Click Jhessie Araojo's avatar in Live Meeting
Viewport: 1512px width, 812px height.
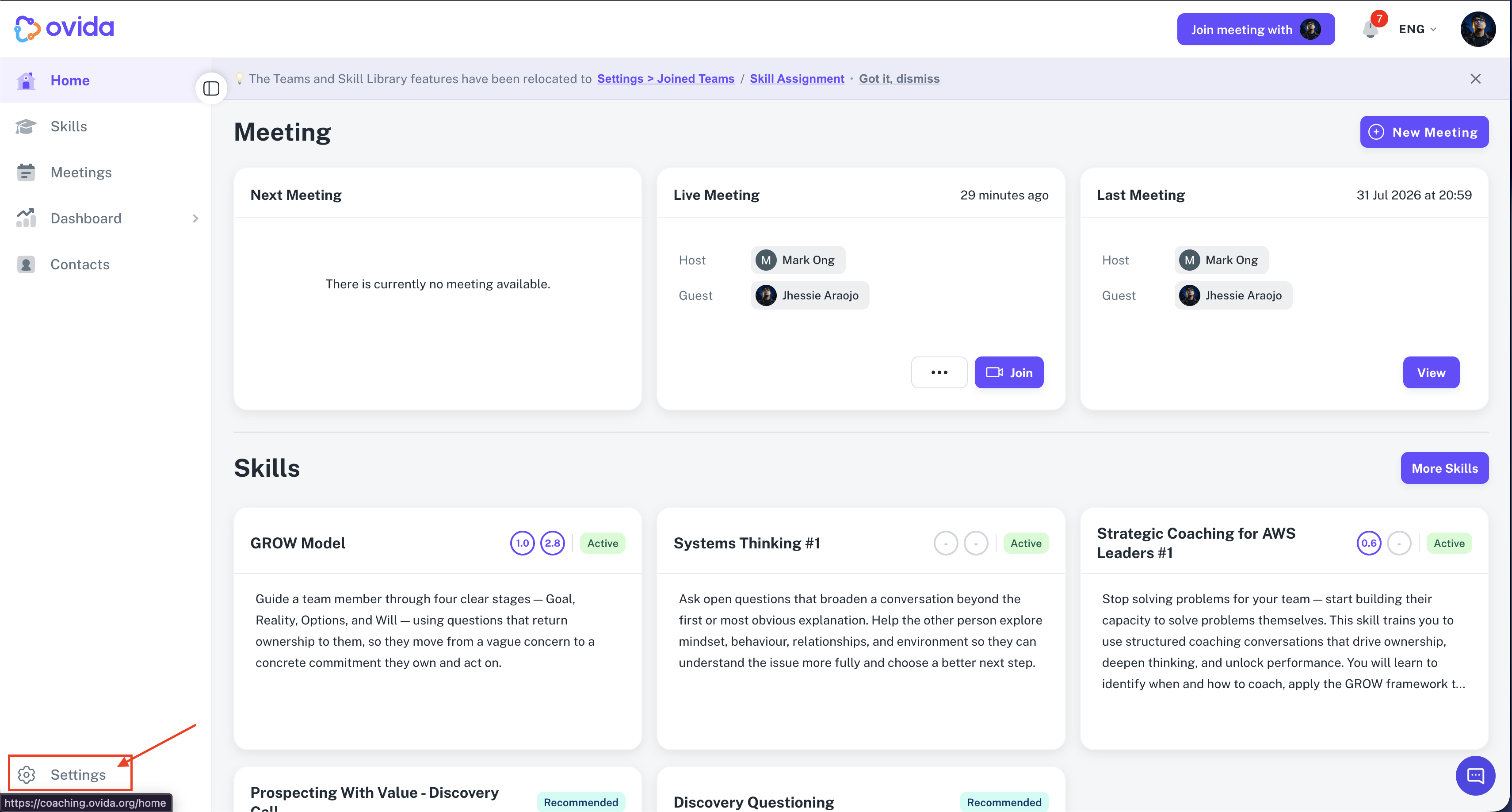point(766,295)
